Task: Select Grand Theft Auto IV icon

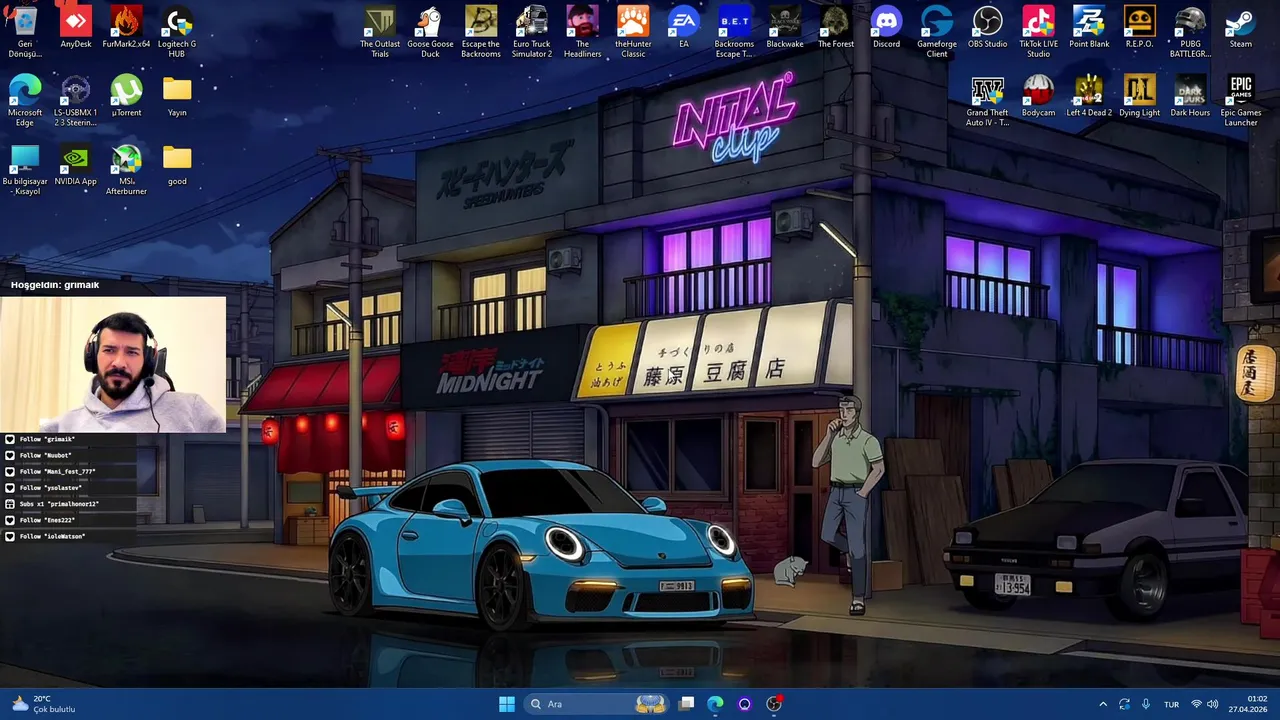Action: click(x=988, y=101)
